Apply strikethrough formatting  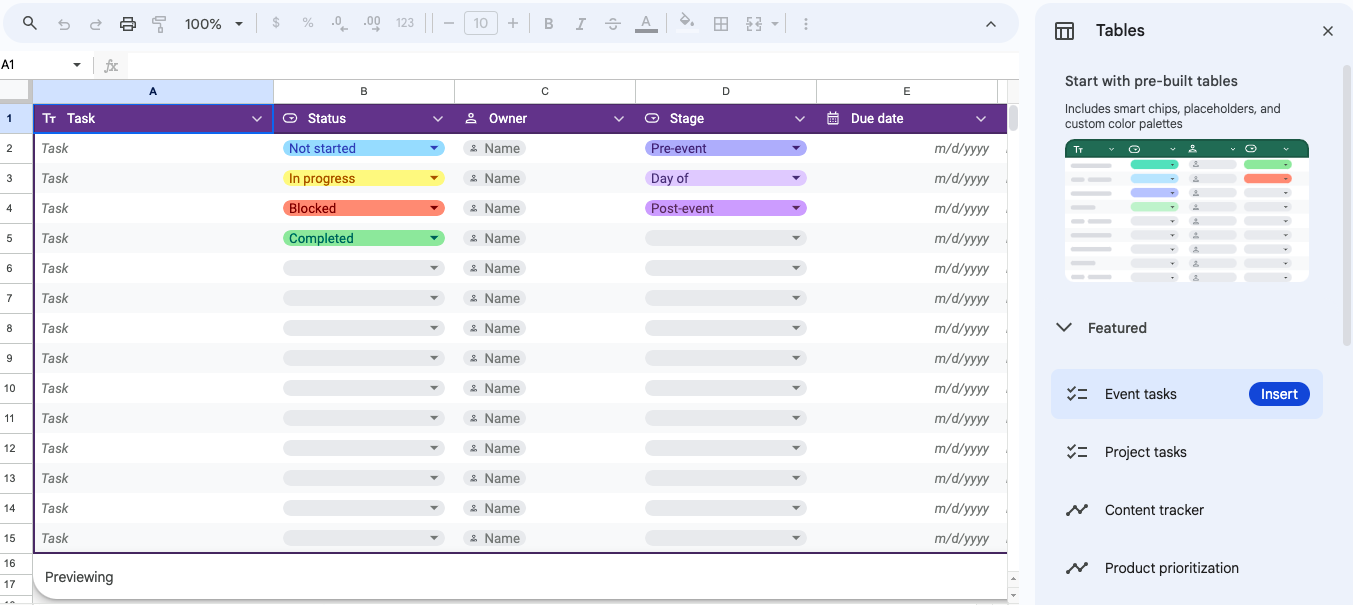pos(613,24)
